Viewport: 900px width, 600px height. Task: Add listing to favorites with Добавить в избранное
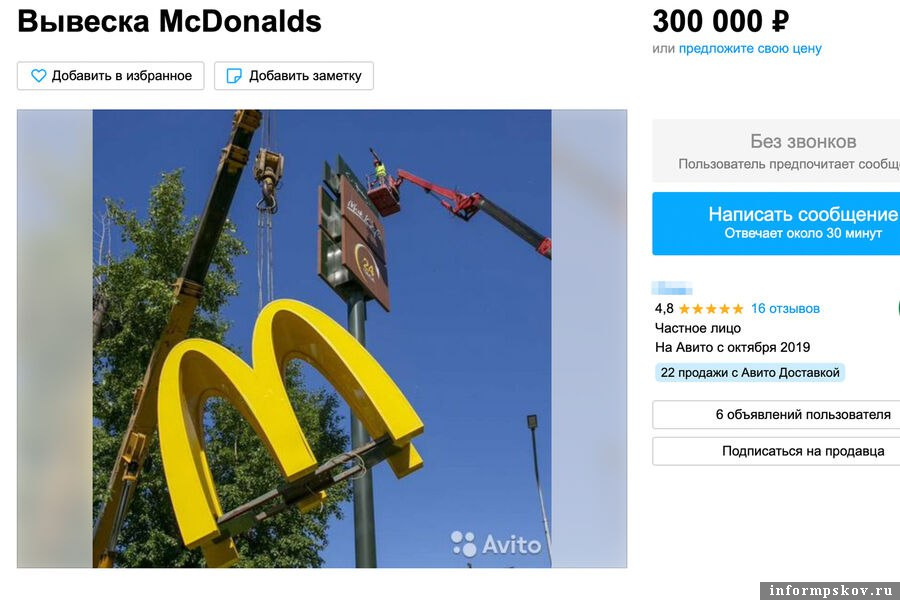[111, 76]
